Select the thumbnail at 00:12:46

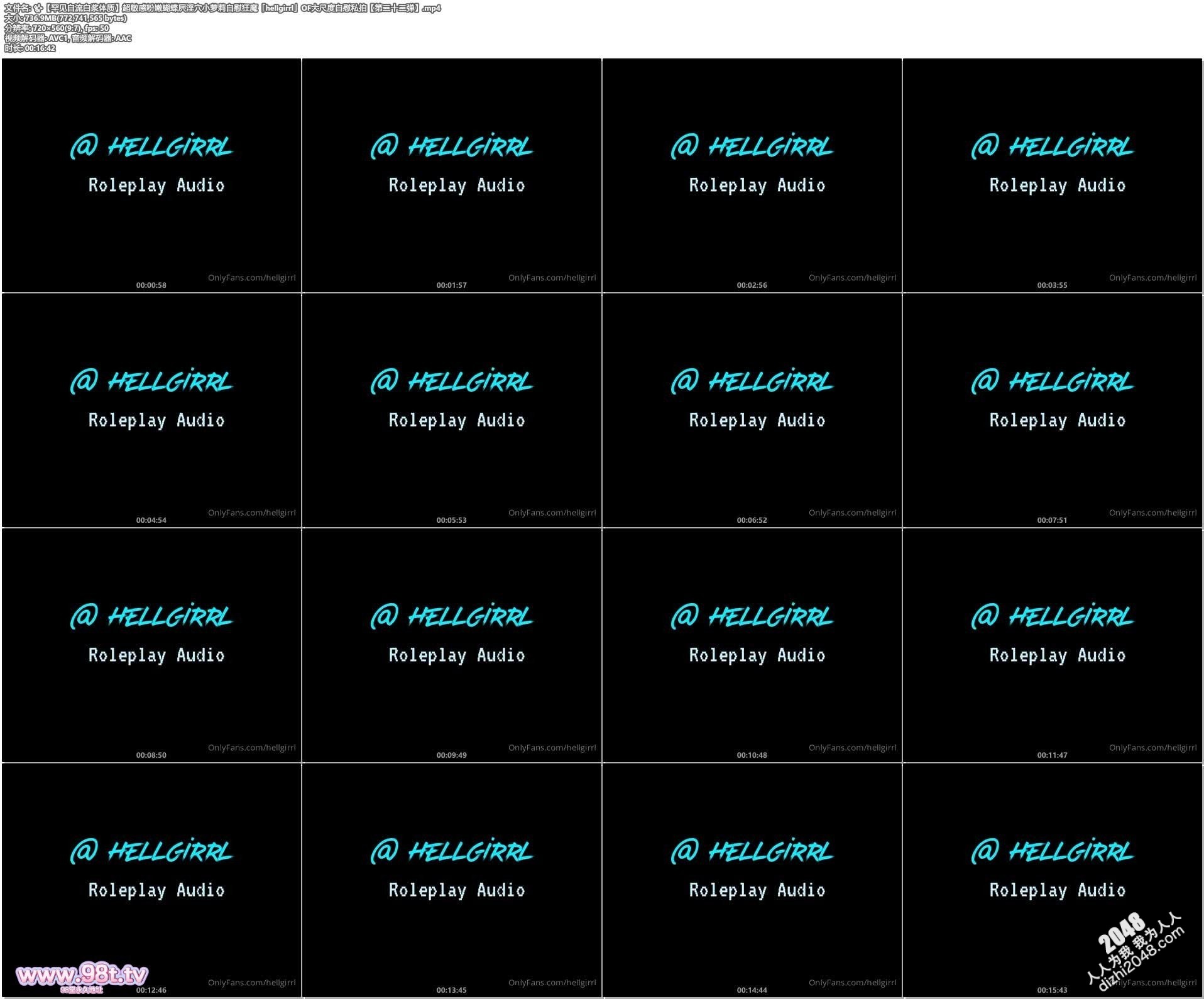[x=151, y=880]
